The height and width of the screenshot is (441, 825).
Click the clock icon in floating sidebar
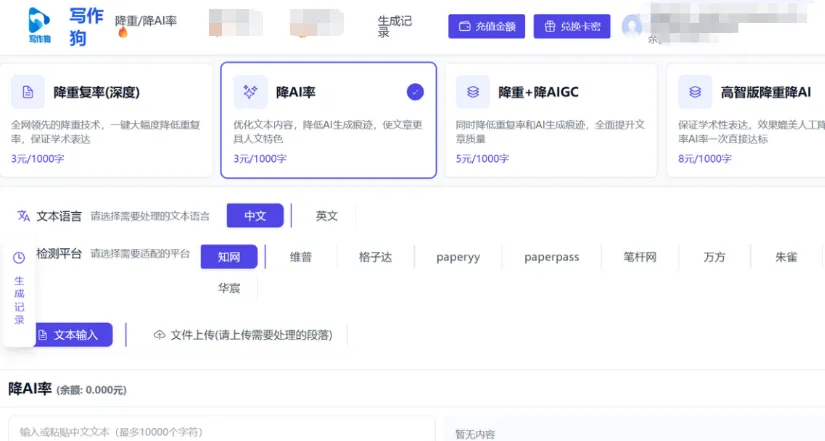[x=19, y=258]
